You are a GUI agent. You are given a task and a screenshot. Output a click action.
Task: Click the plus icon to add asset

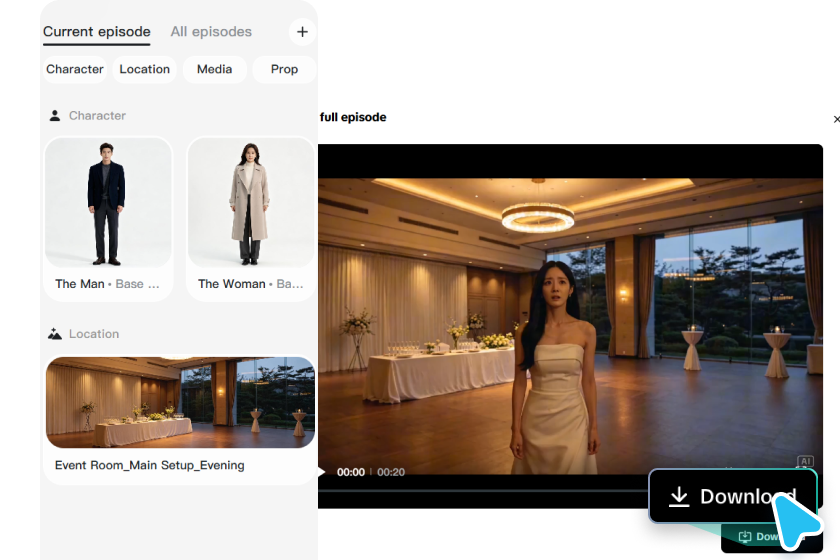tap(302, 32)
